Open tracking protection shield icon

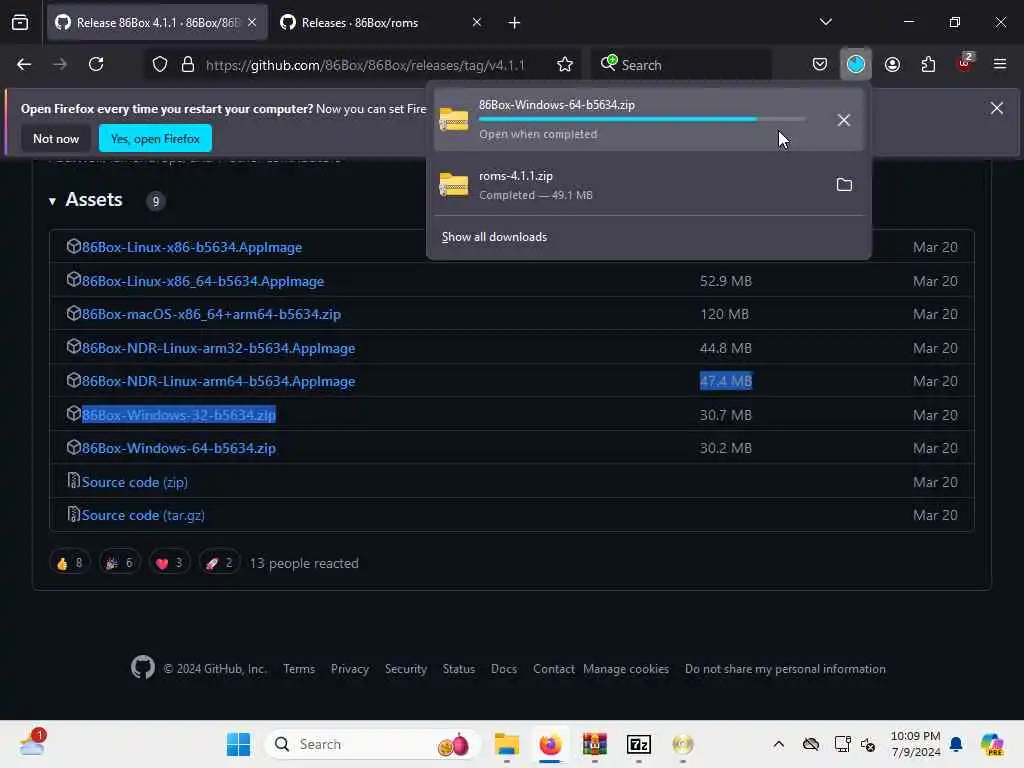pyautogui.click(x=160, y=65)
